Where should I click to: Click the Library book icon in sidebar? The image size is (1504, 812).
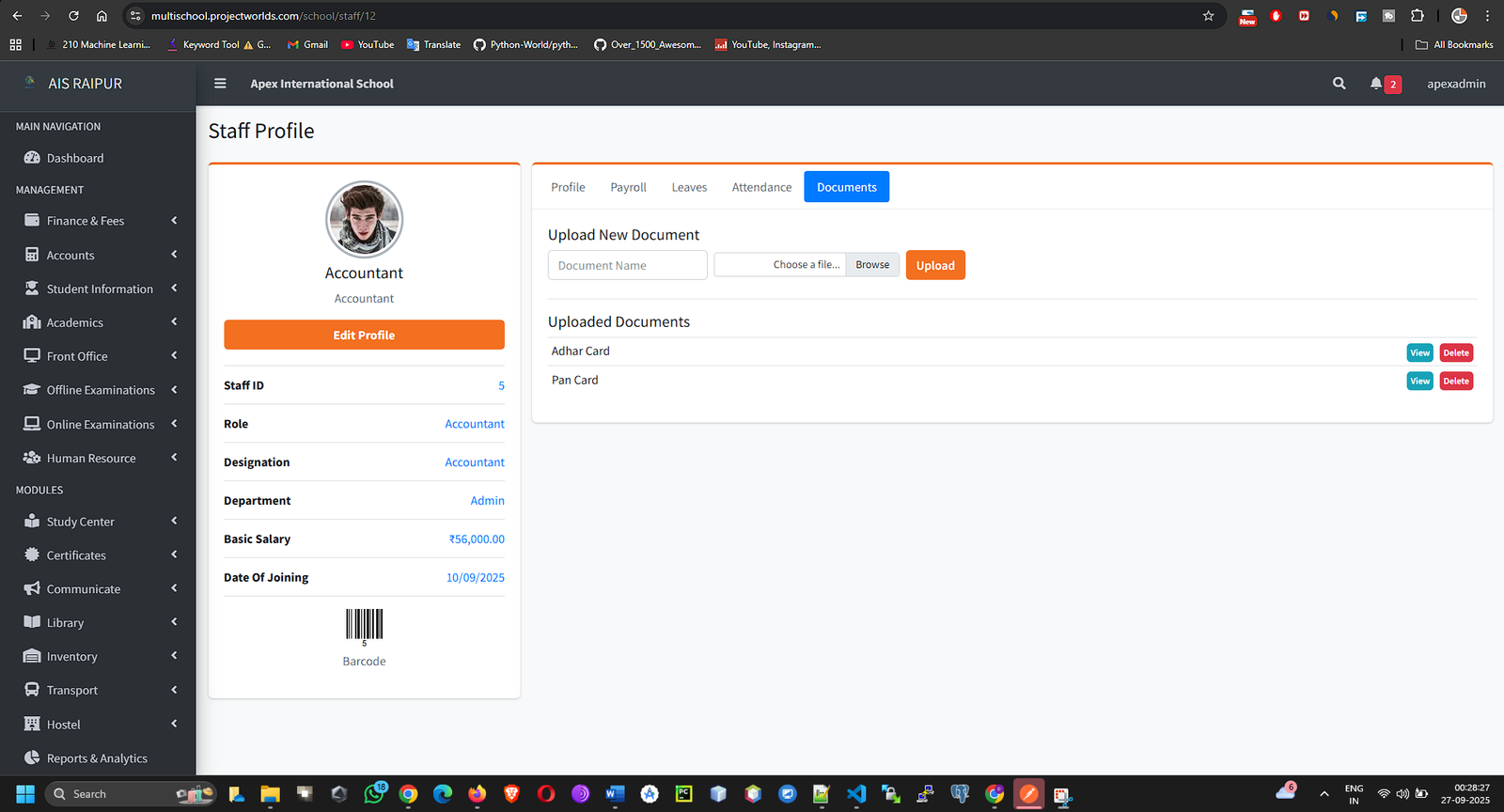click(x=32, y=622)
